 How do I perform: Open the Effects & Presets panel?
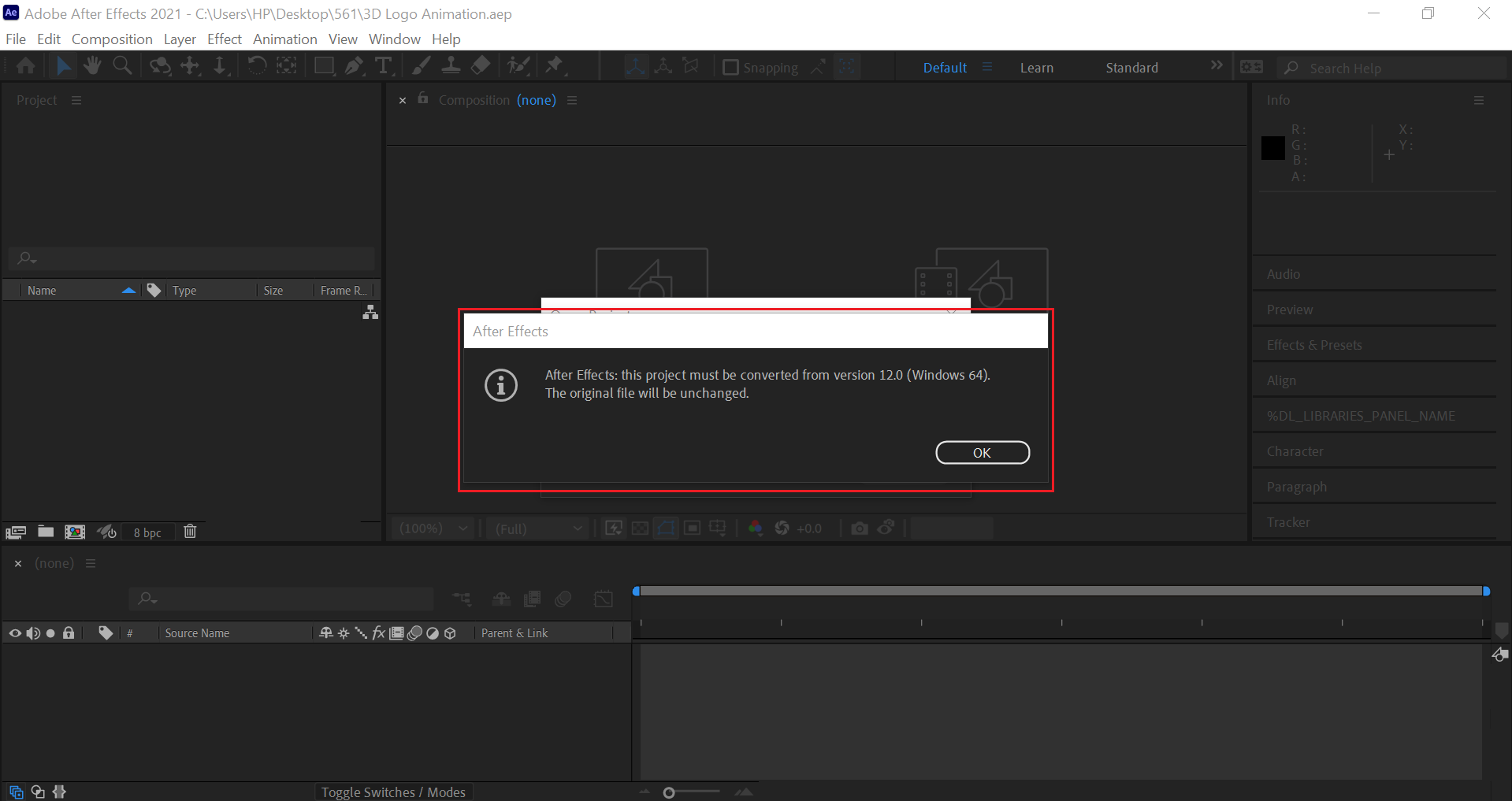pos(1314,345)
